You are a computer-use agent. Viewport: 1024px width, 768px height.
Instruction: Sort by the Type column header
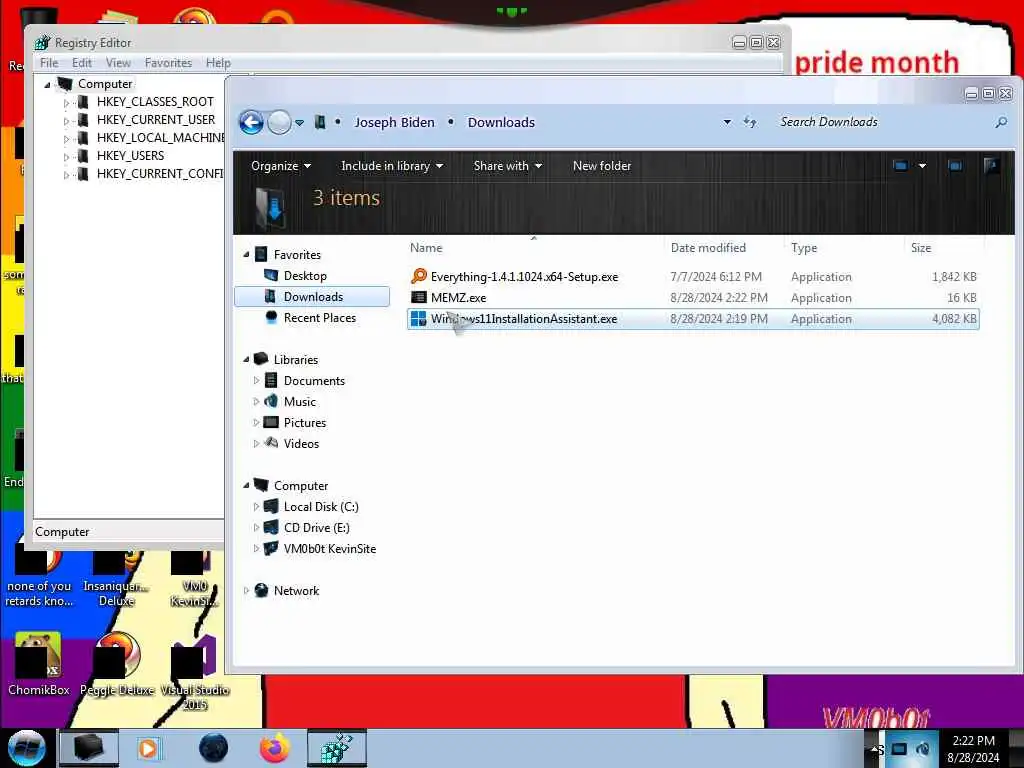pyautogui.click(x=804, y=248)
